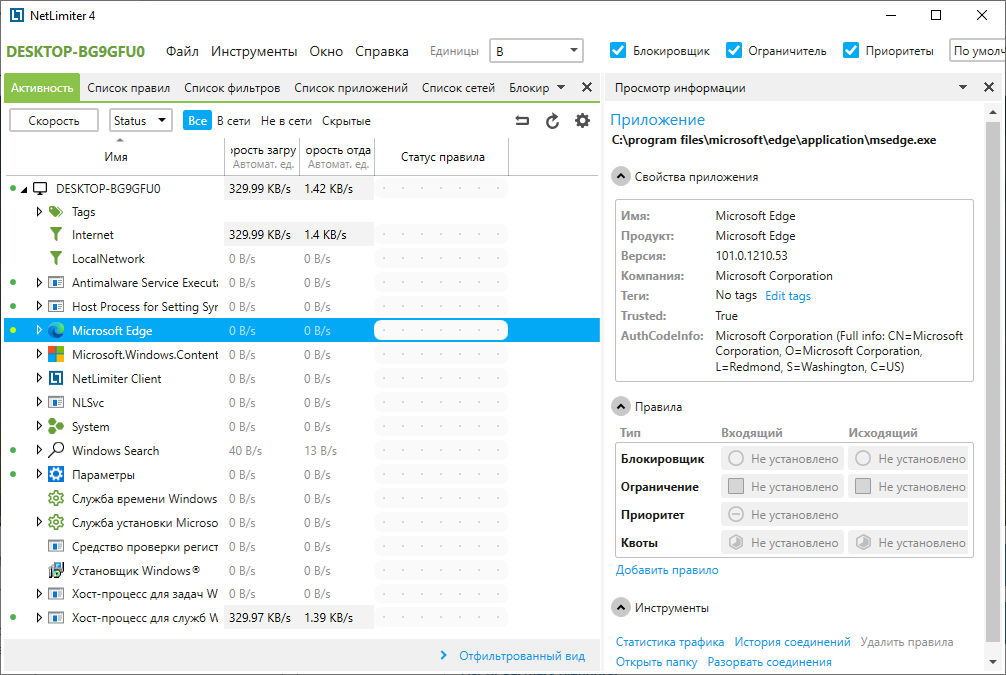Click the NetLimiter Client app icon
The image size is (1006, 675).
pyautogui.click(x=56, y=379)
